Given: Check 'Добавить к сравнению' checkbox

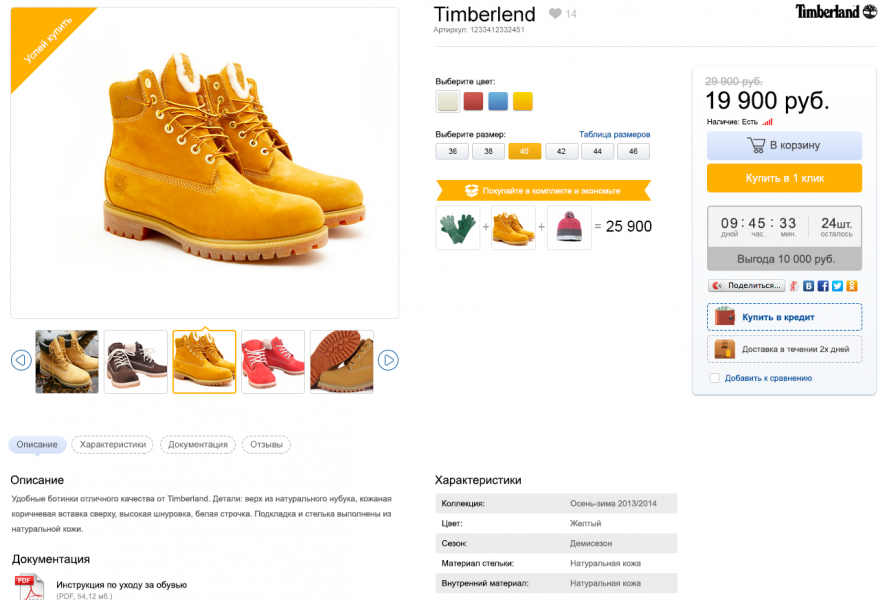Looking at the screenshot, I should [714, 378].
